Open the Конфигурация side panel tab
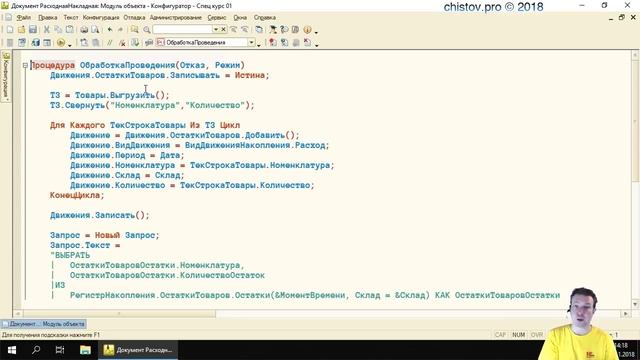This screenshot has width=640, height=360. click(6, 76)
